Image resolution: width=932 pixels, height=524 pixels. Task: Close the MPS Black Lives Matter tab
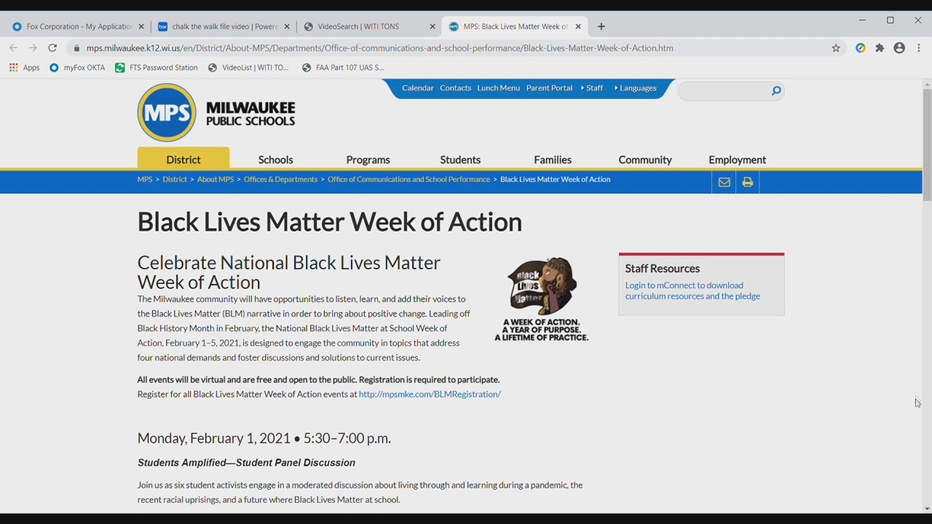578,26
